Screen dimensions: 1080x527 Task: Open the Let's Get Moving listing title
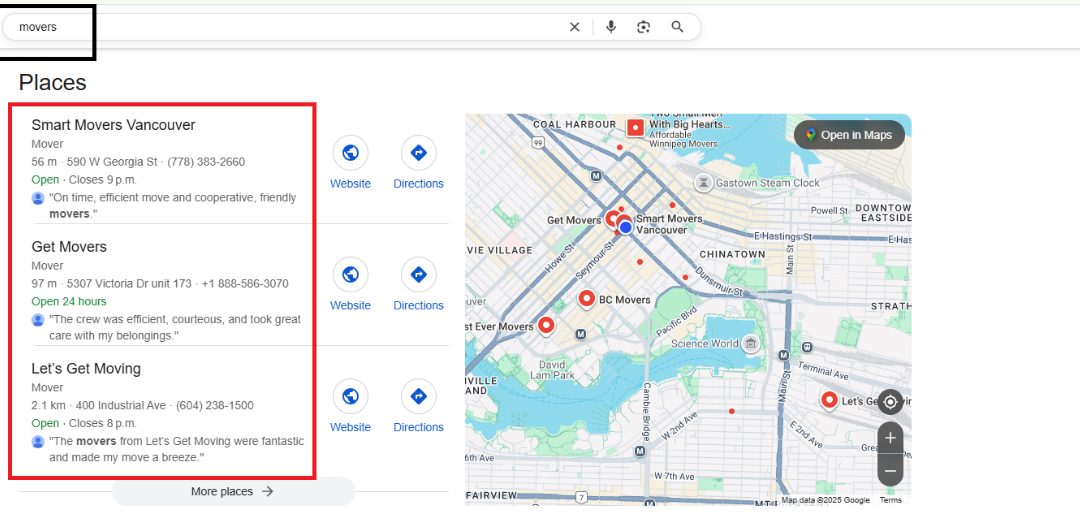click(86, 369)
